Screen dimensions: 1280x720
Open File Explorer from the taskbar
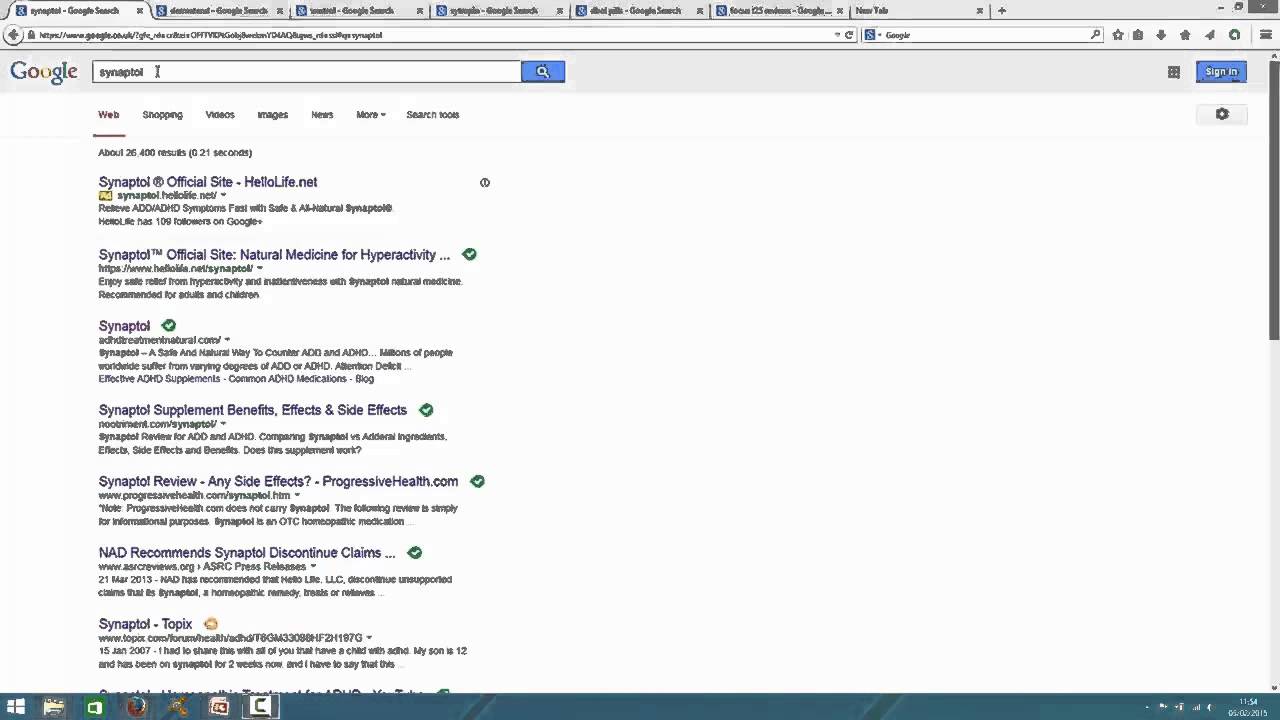[53, 707]
